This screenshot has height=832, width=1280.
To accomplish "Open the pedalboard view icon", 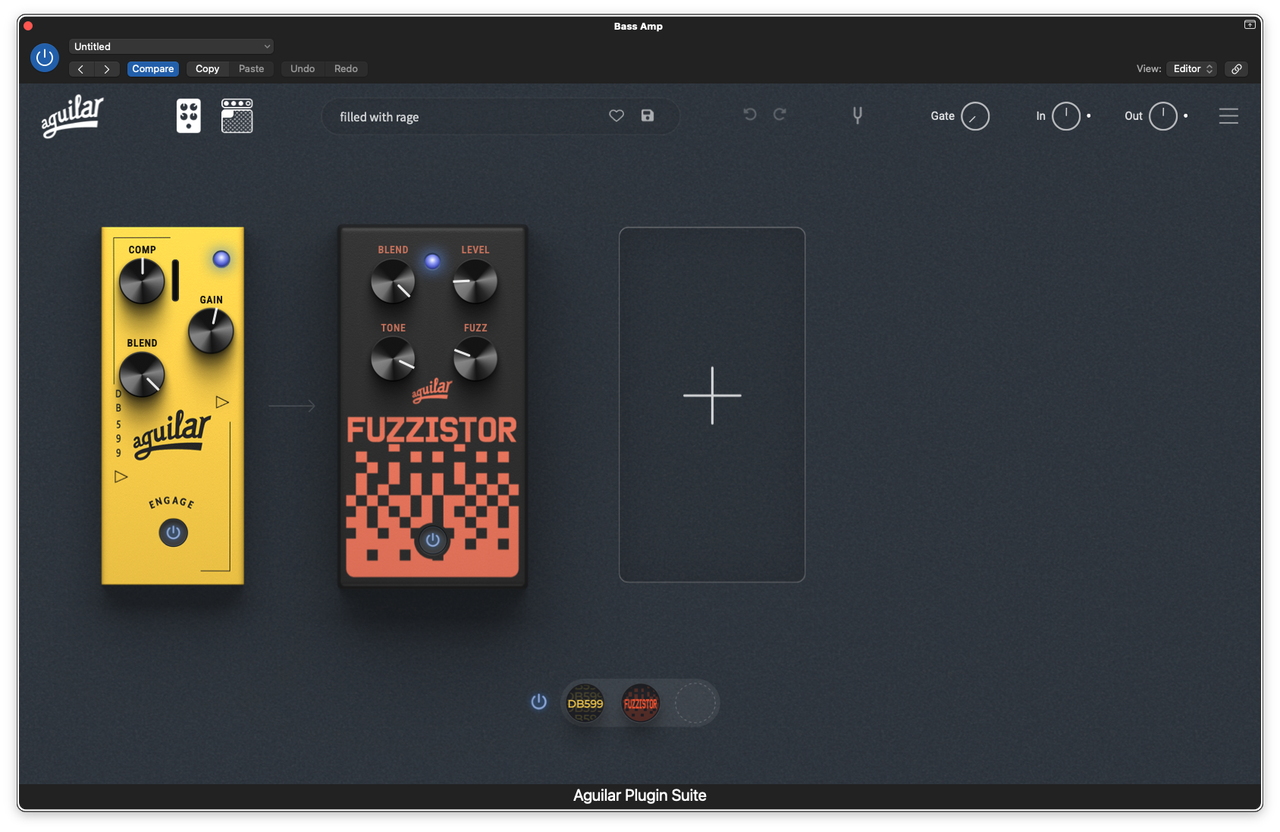I will tap(188, 116).
